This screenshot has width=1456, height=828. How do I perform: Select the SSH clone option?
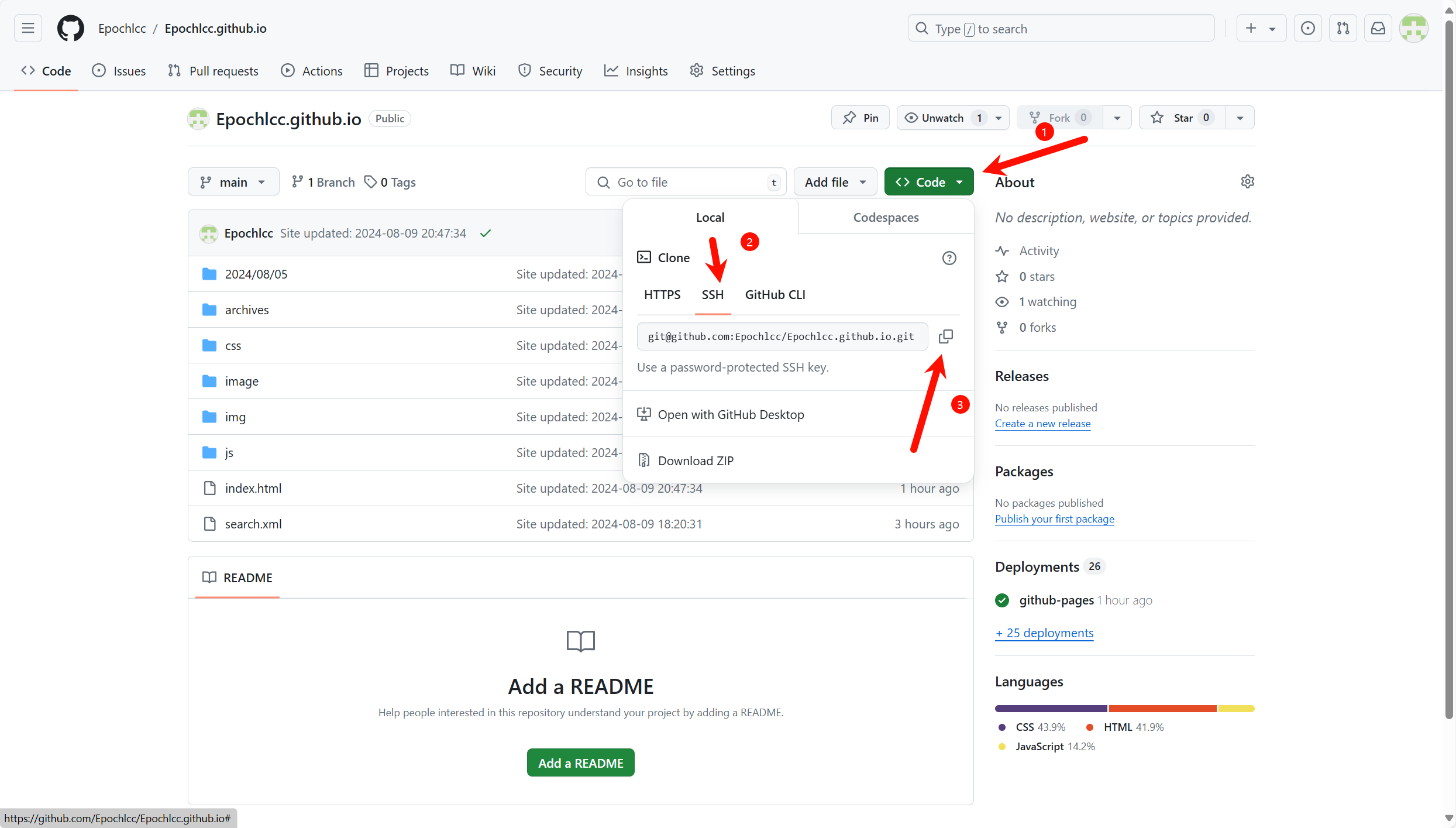point(712,294)
